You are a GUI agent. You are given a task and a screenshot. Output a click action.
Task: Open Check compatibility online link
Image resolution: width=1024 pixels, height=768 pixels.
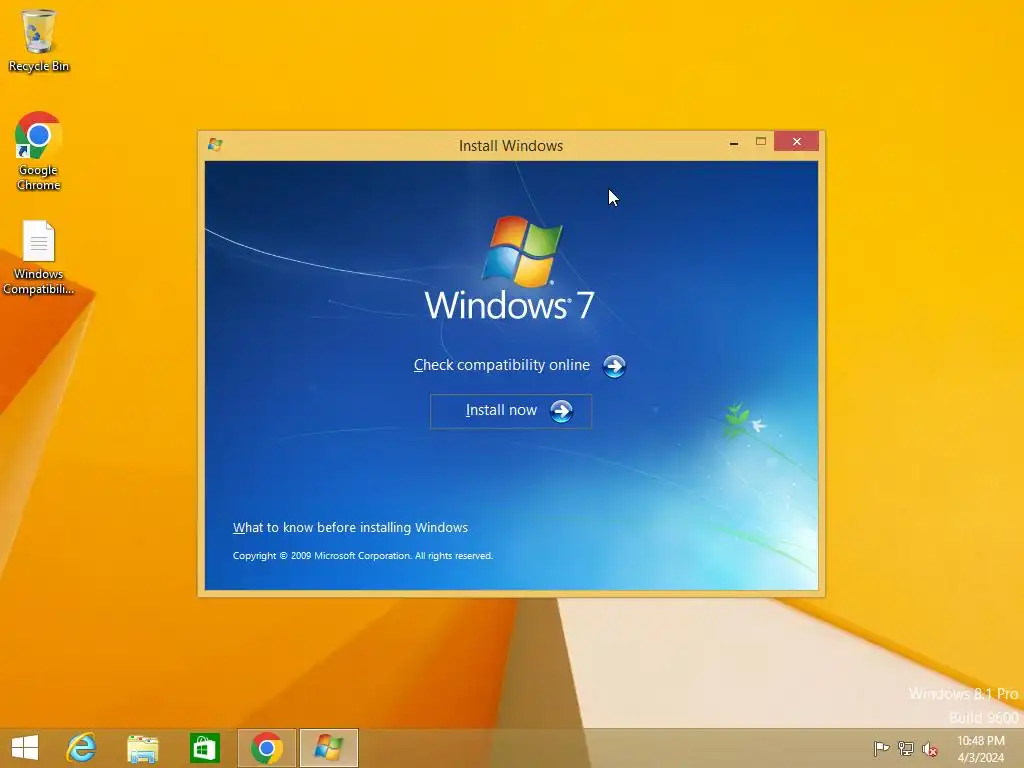(x=502, y=365)
